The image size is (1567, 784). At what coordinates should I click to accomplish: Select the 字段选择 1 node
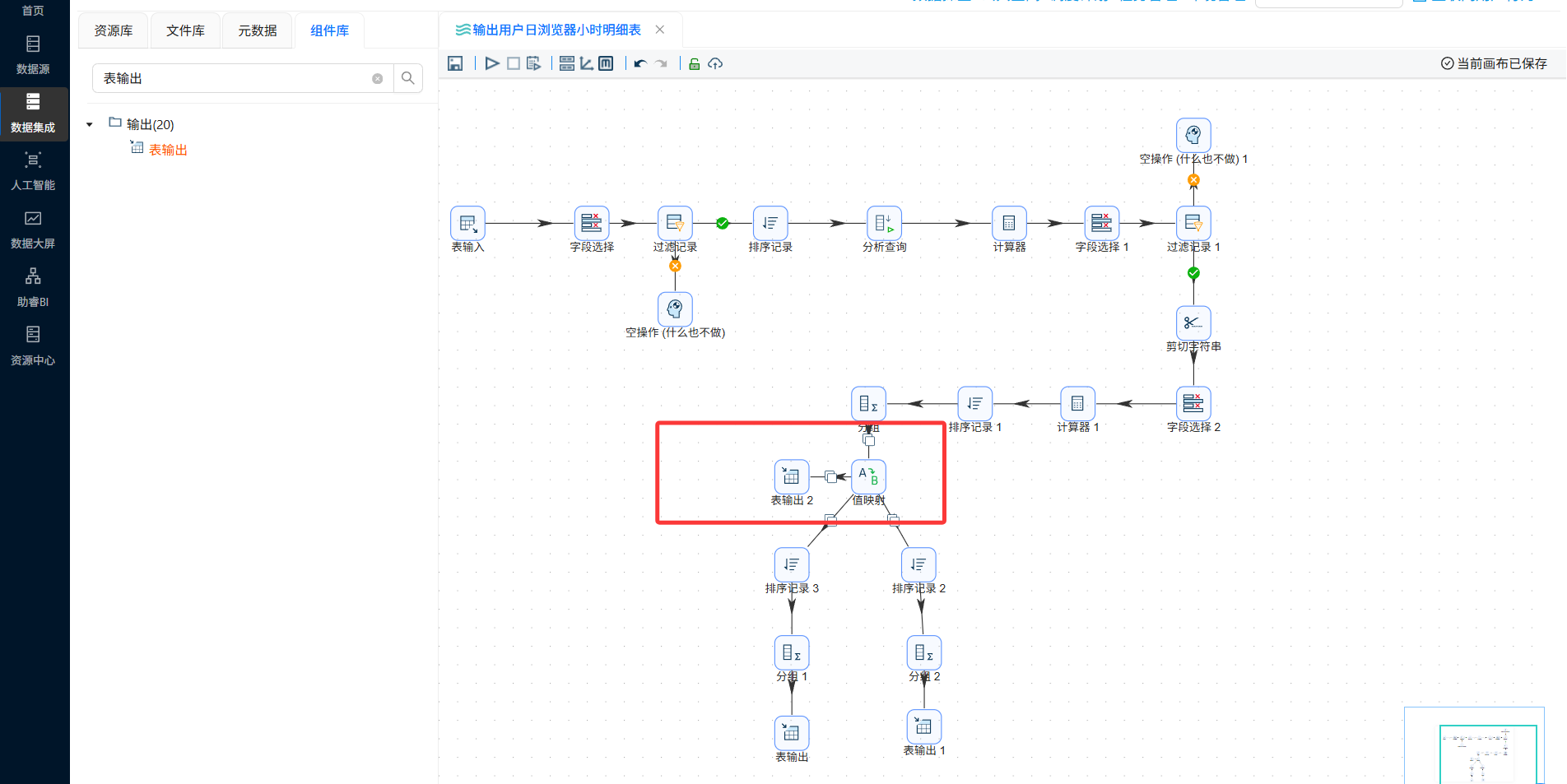pyautogui.click(x=1101, y=223)
